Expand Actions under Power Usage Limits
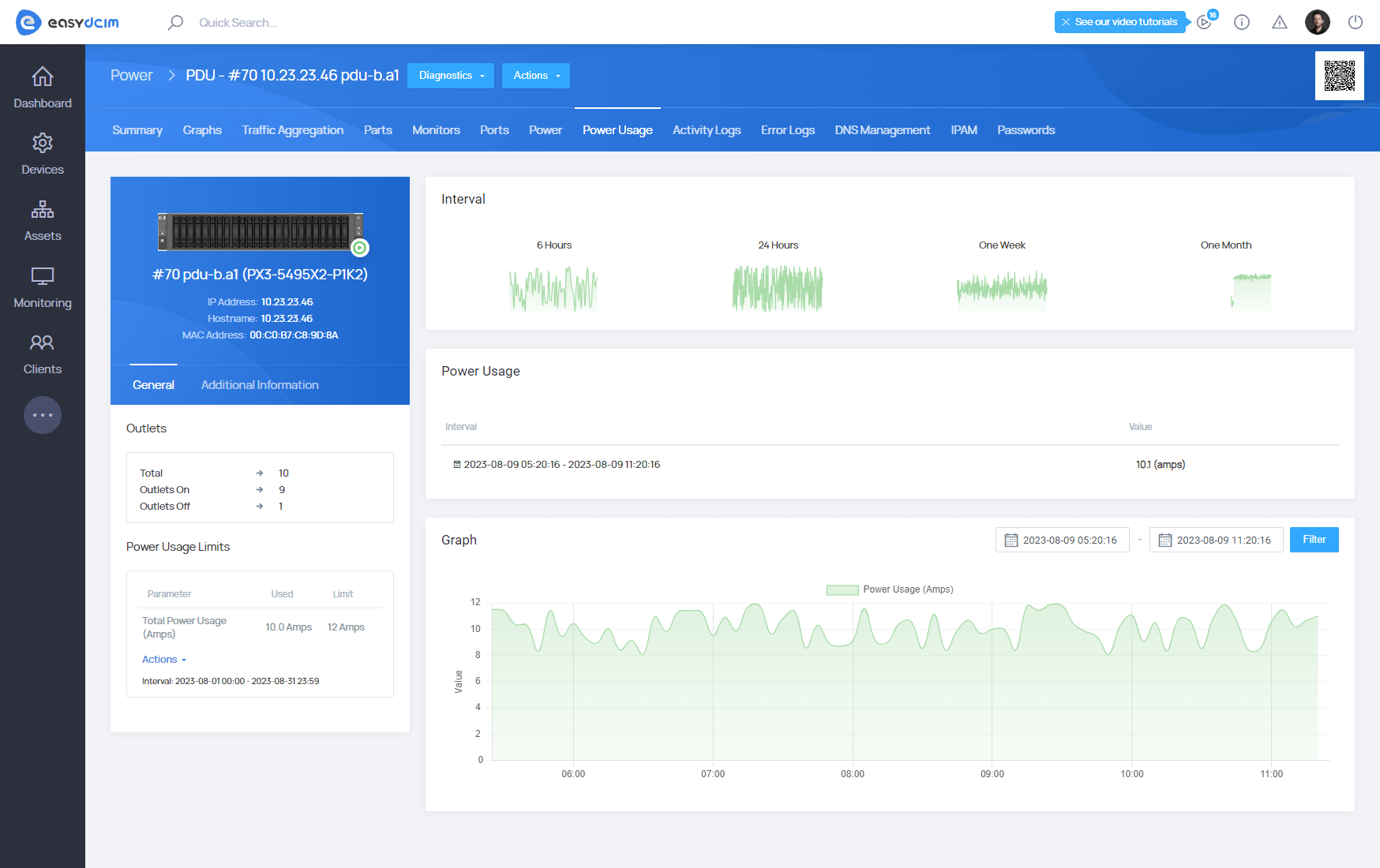1380x868 pixels. pos(163,660)
